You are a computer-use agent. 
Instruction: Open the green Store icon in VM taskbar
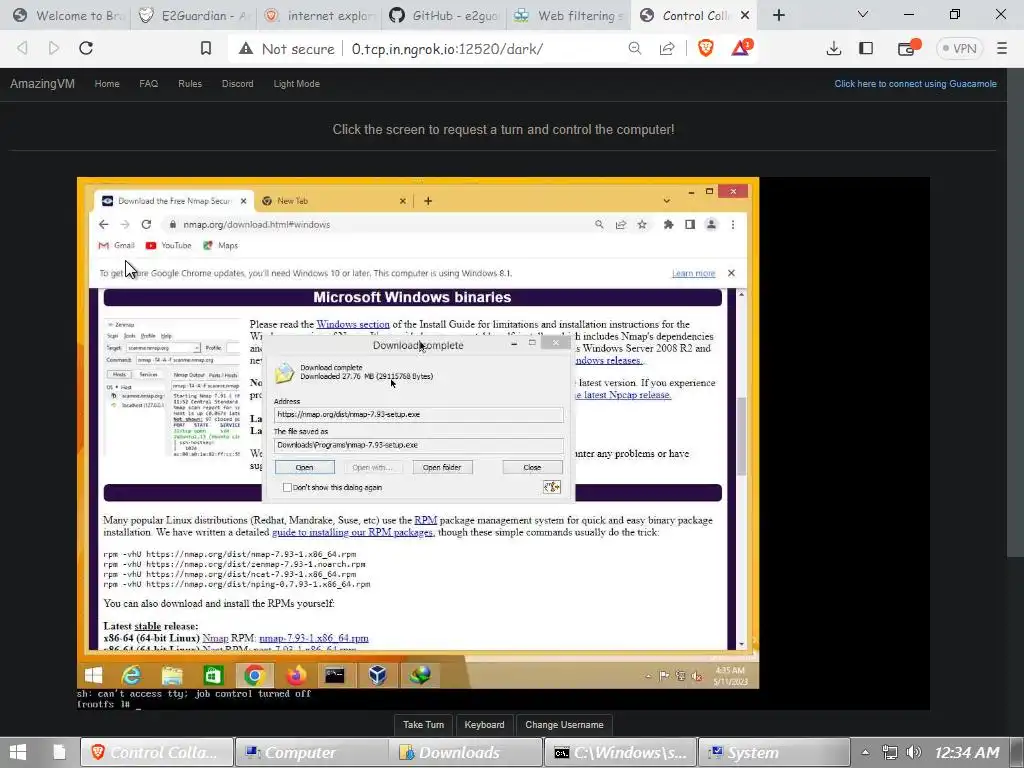(x=213, y=675)
